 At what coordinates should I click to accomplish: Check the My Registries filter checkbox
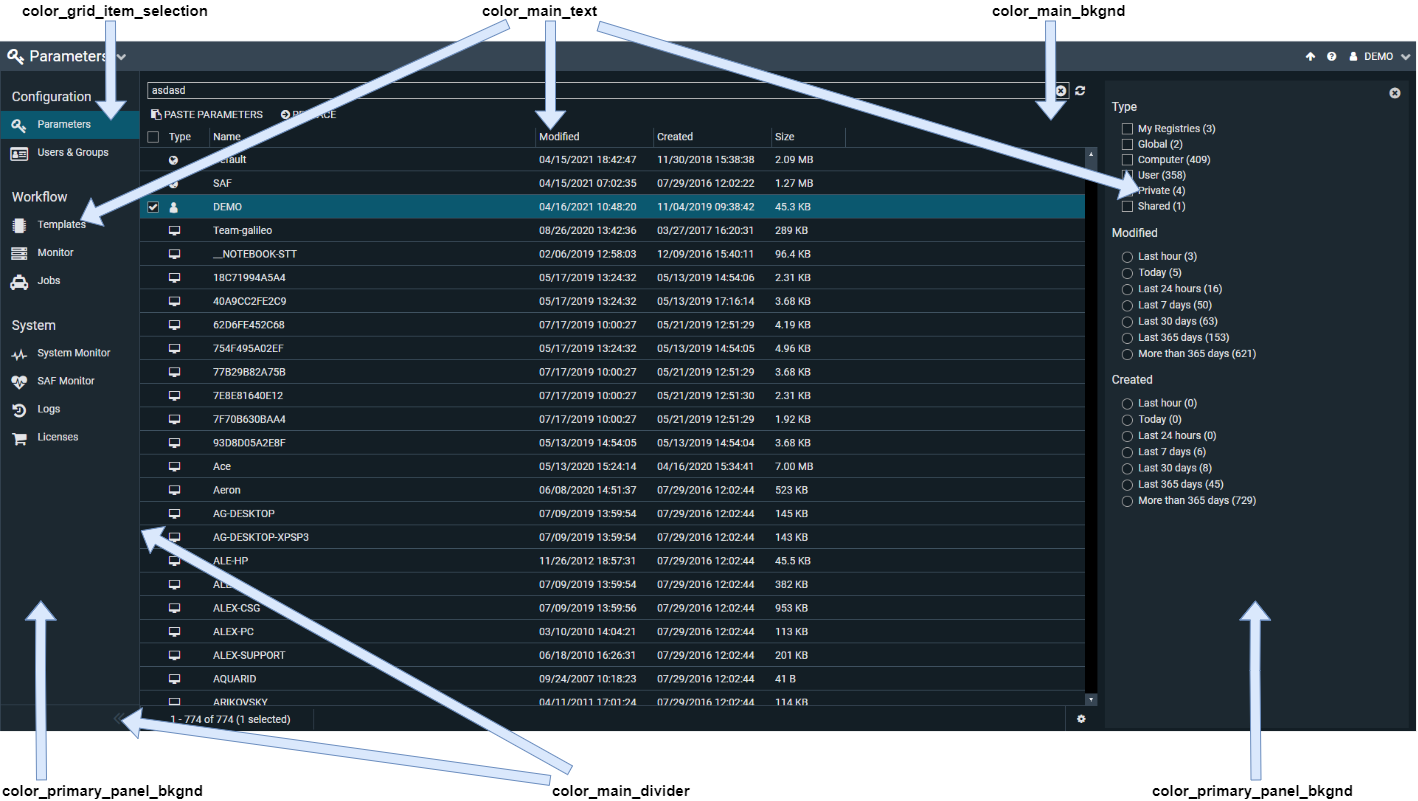tap(1128, 129)
